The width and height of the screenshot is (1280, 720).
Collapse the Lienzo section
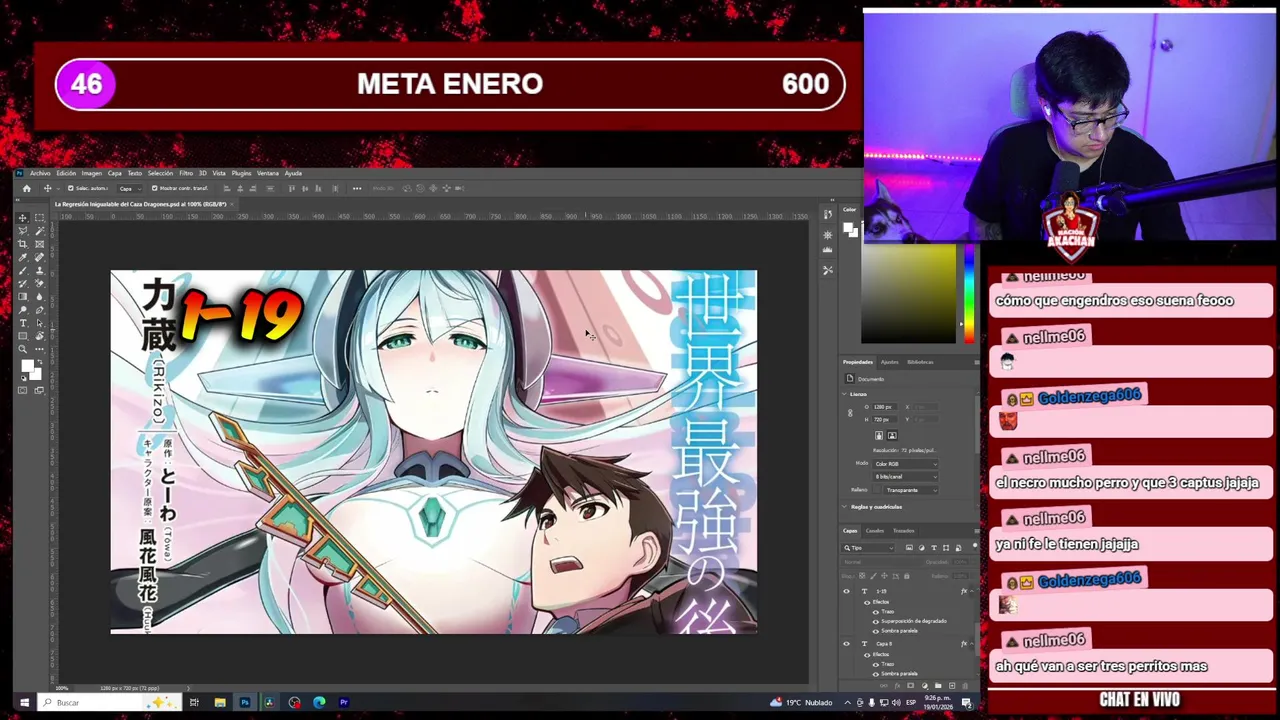(844, 394)
